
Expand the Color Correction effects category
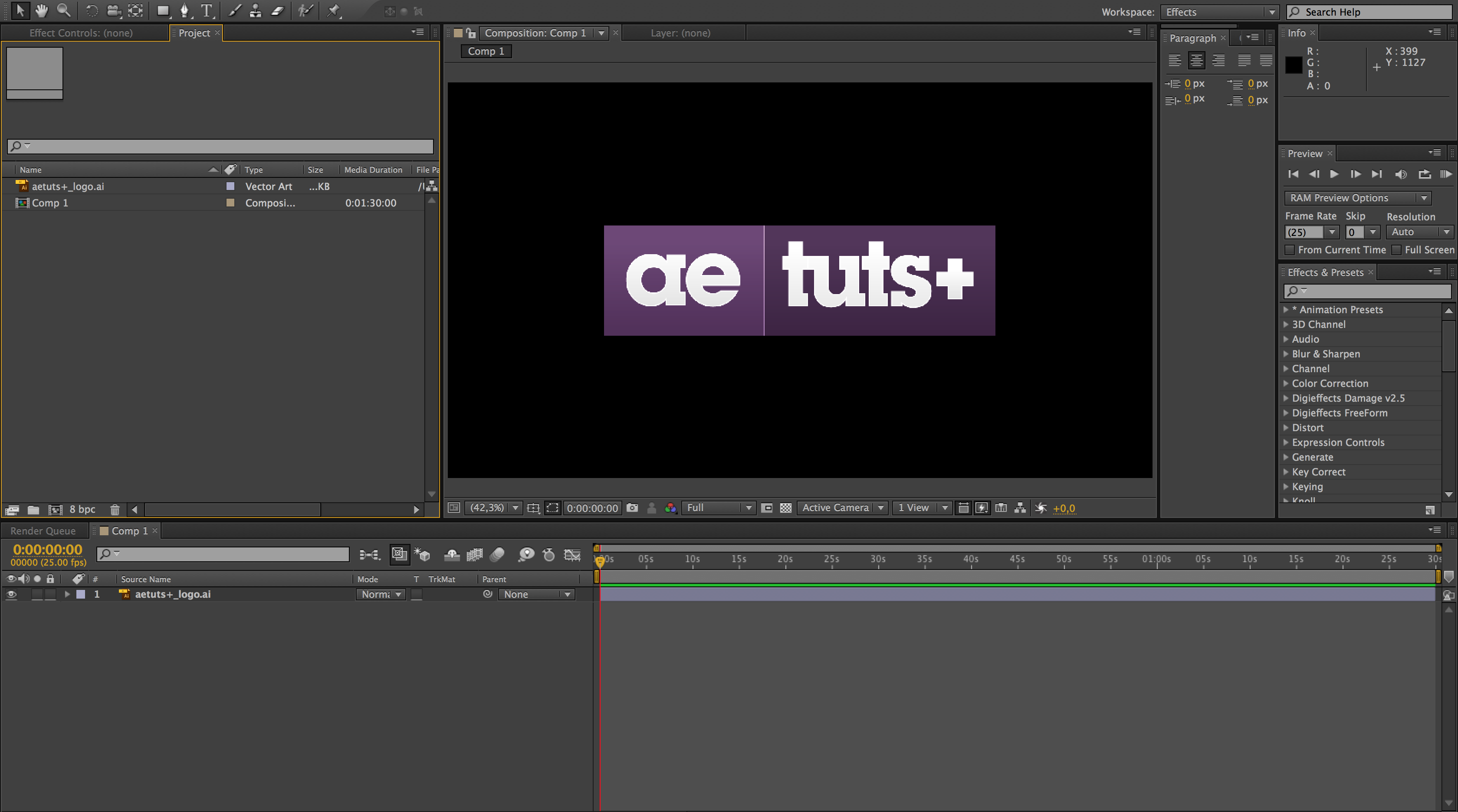point(1285,383)
